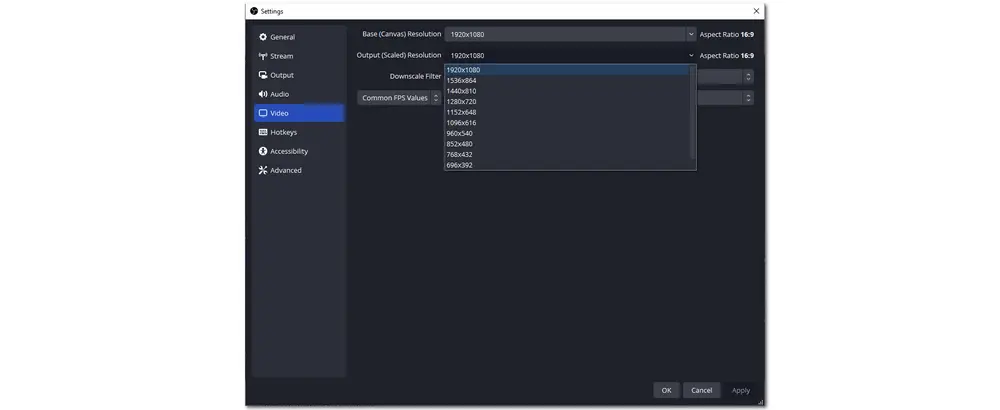
Task: Click the Hotkeys keyboard icon
Action: 263,132
